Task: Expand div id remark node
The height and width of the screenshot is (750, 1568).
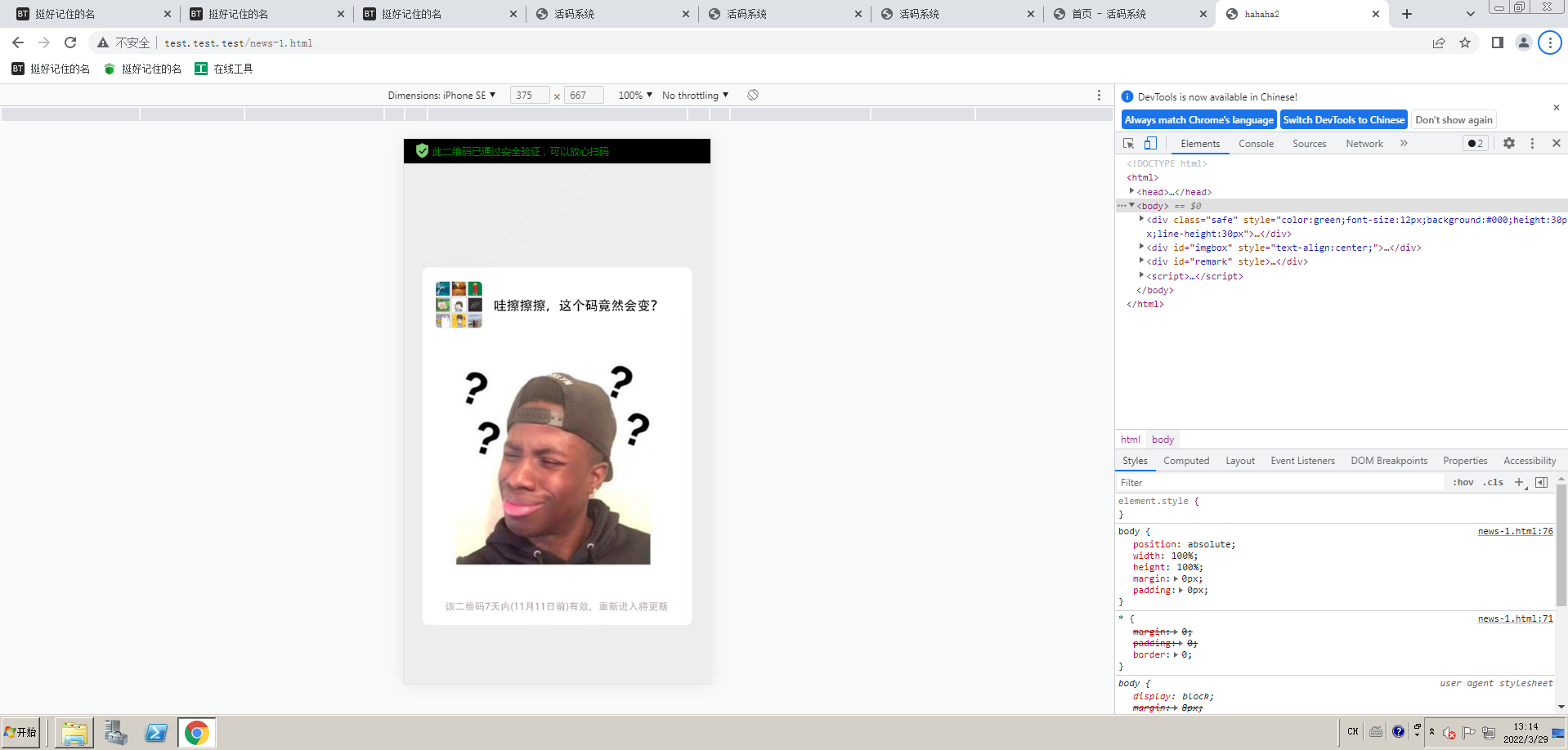Action: [x=1142, y=261]
